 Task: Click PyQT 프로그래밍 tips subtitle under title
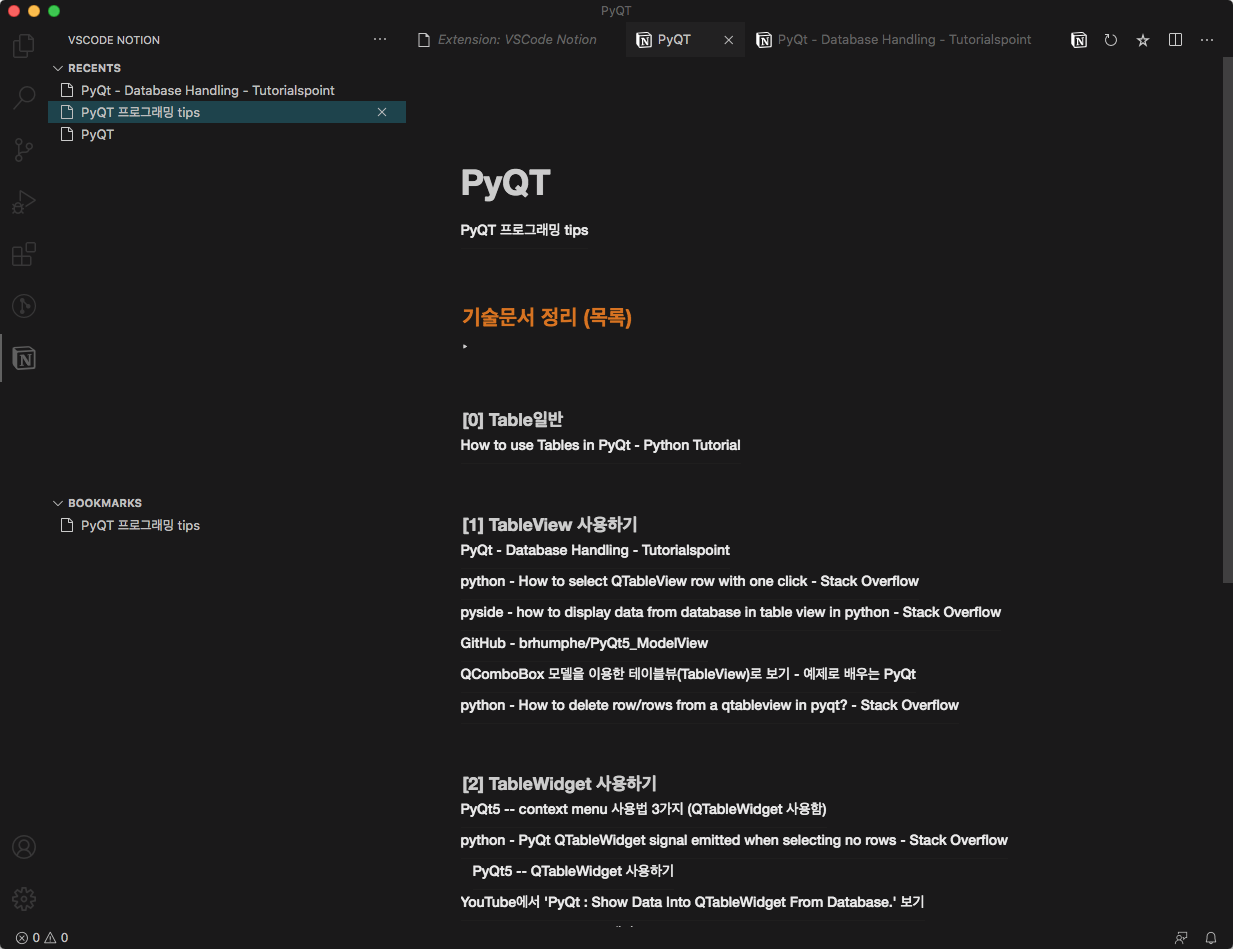coord(524,230)
